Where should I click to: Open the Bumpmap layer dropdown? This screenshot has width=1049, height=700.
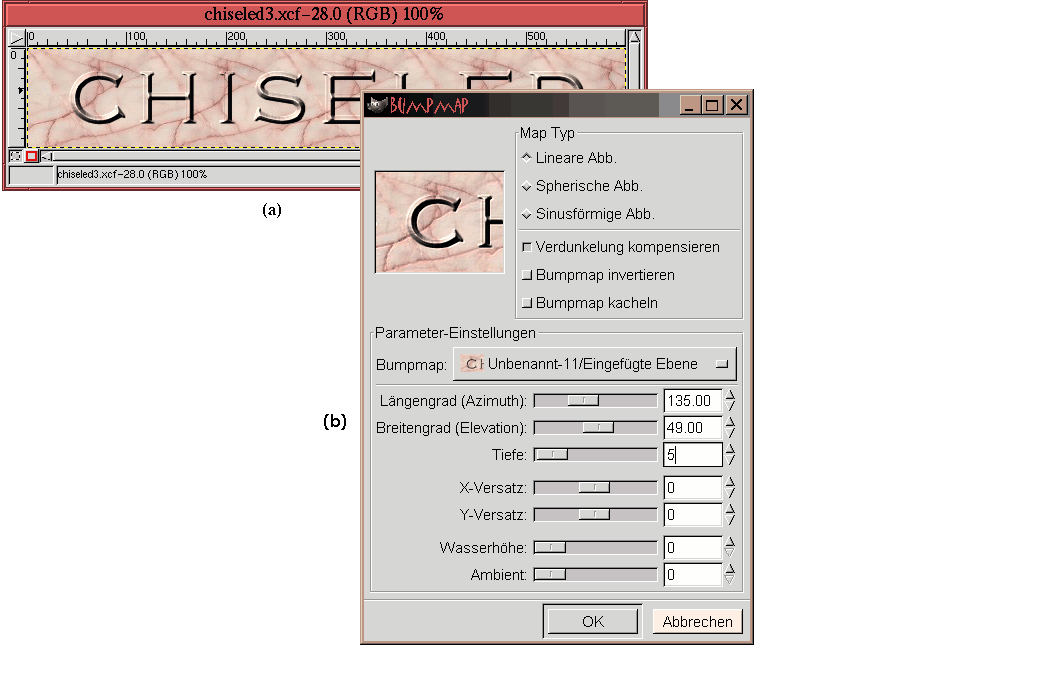pyautogui.click(x=595, y=364)
